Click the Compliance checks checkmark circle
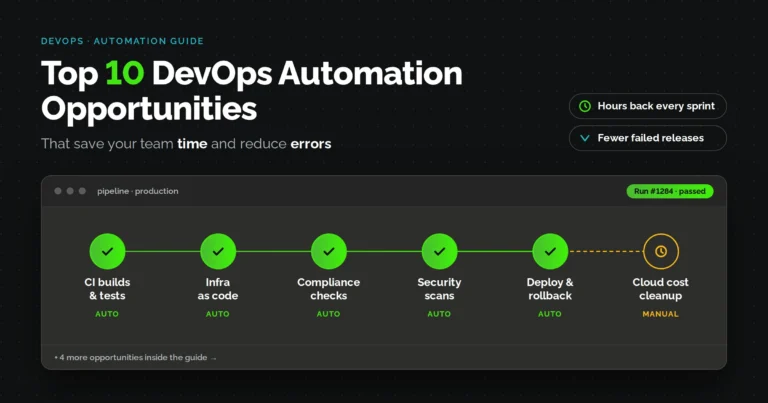 [329, 251]
